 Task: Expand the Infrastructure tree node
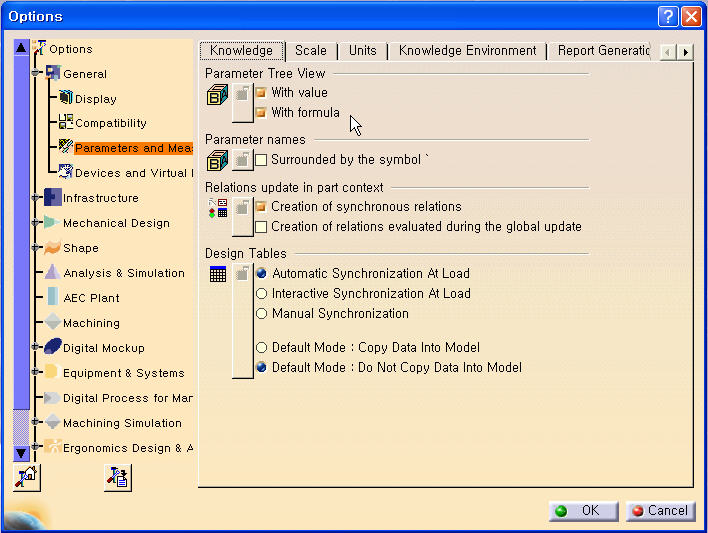(36, 198)
